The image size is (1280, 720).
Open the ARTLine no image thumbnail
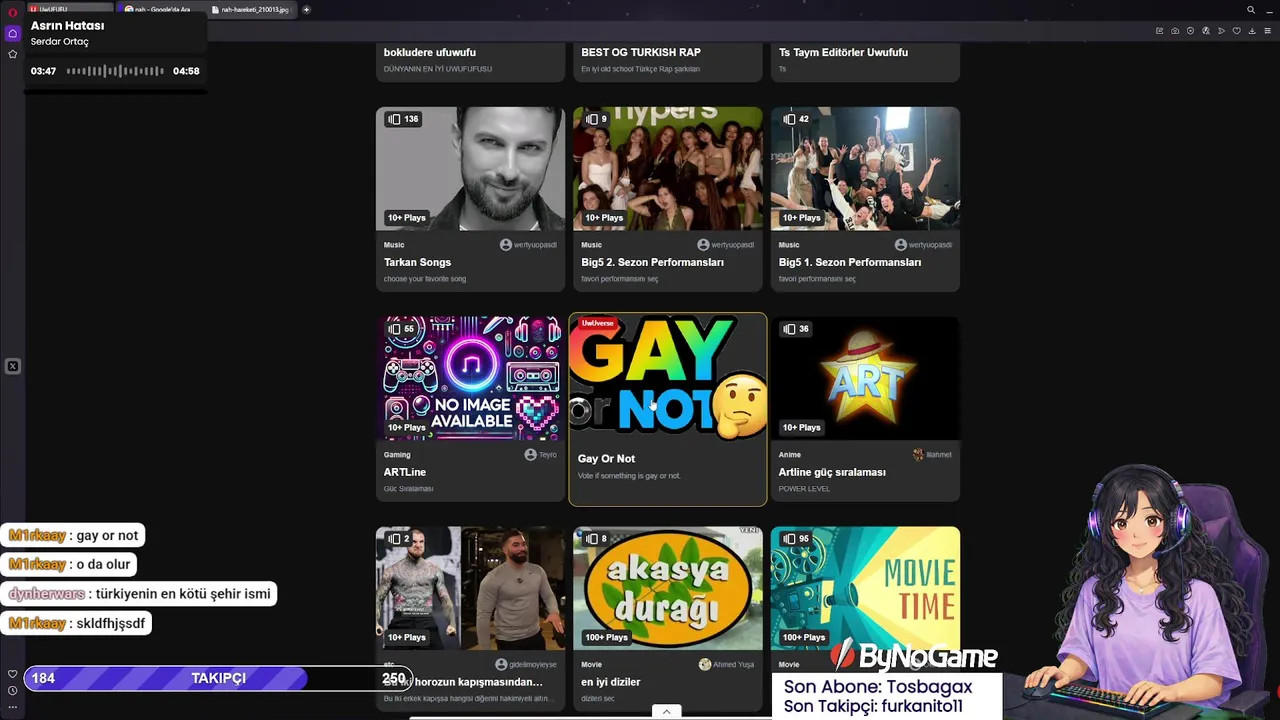pos(470,378)
